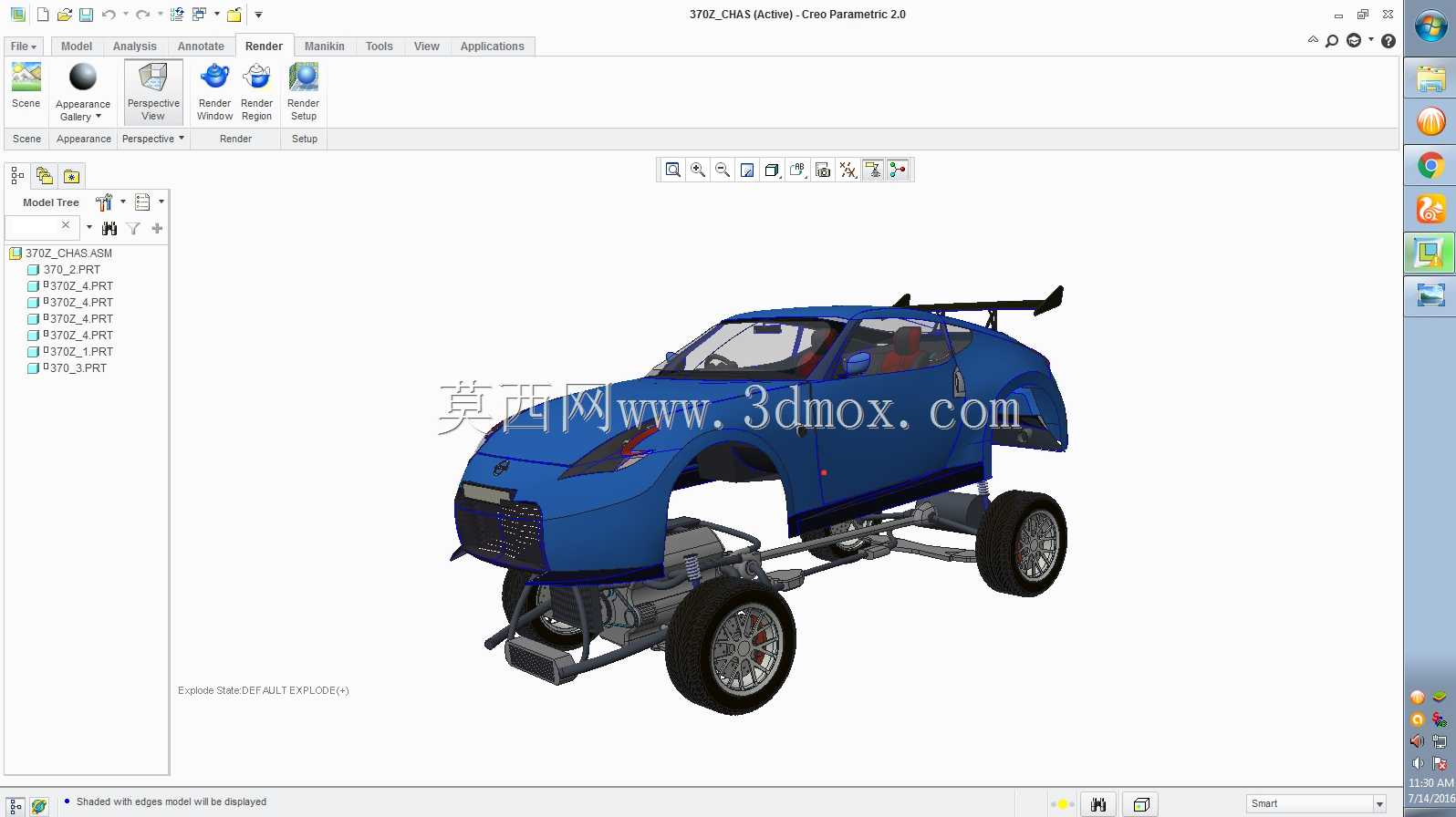
Task: Close the current window via the yellow folder icon
Action: click(234, 15)
